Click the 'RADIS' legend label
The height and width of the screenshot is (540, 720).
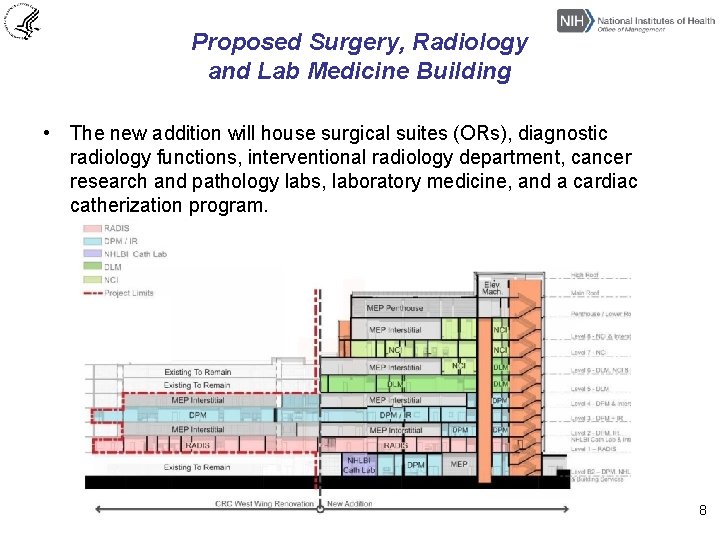coord(117,228)
